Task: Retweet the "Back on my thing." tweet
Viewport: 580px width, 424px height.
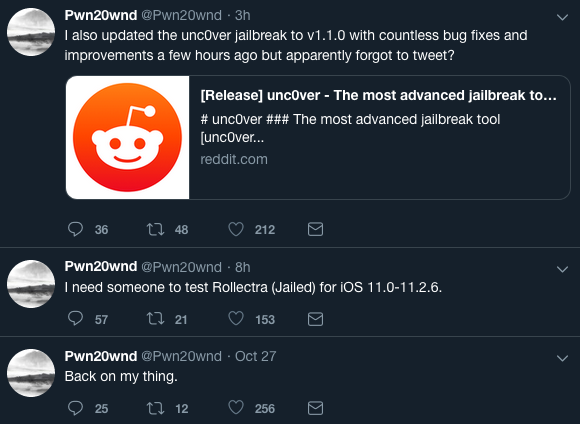Action: [155, 408]
